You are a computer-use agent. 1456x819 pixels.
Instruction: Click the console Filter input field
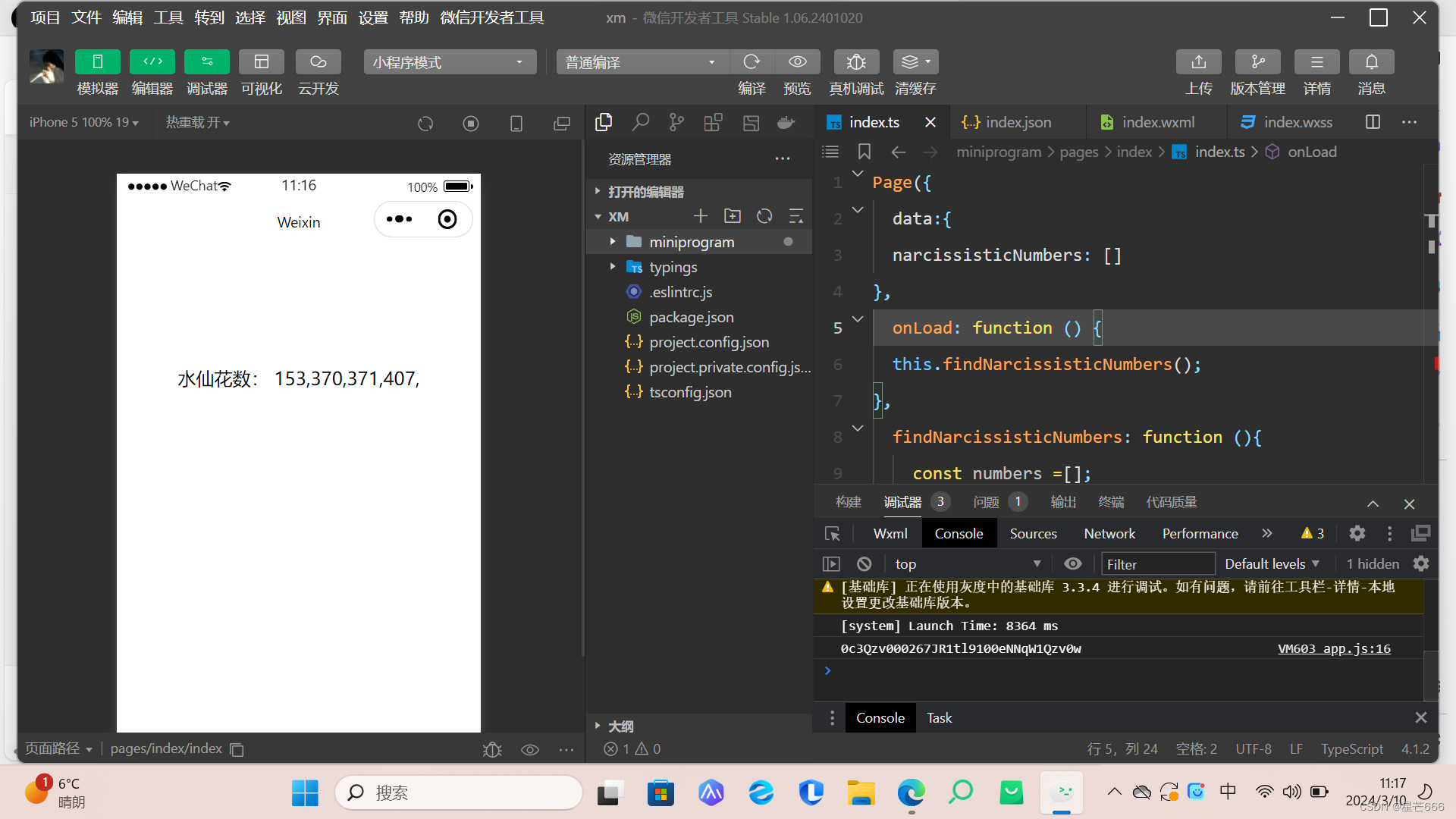coord(1157,564)
